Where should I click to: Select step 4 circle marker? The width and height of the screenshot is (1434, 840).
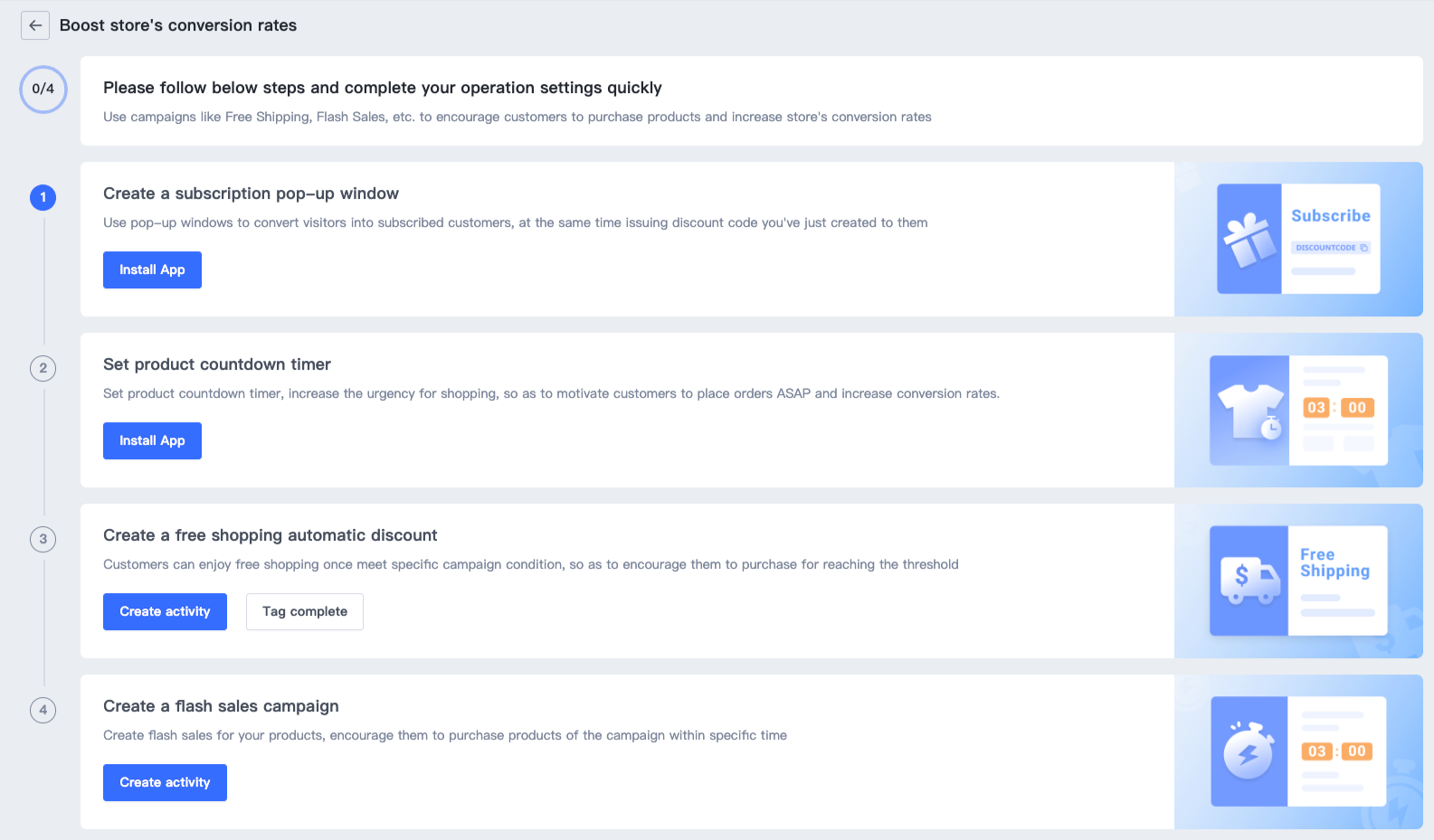tap(43, 710)
